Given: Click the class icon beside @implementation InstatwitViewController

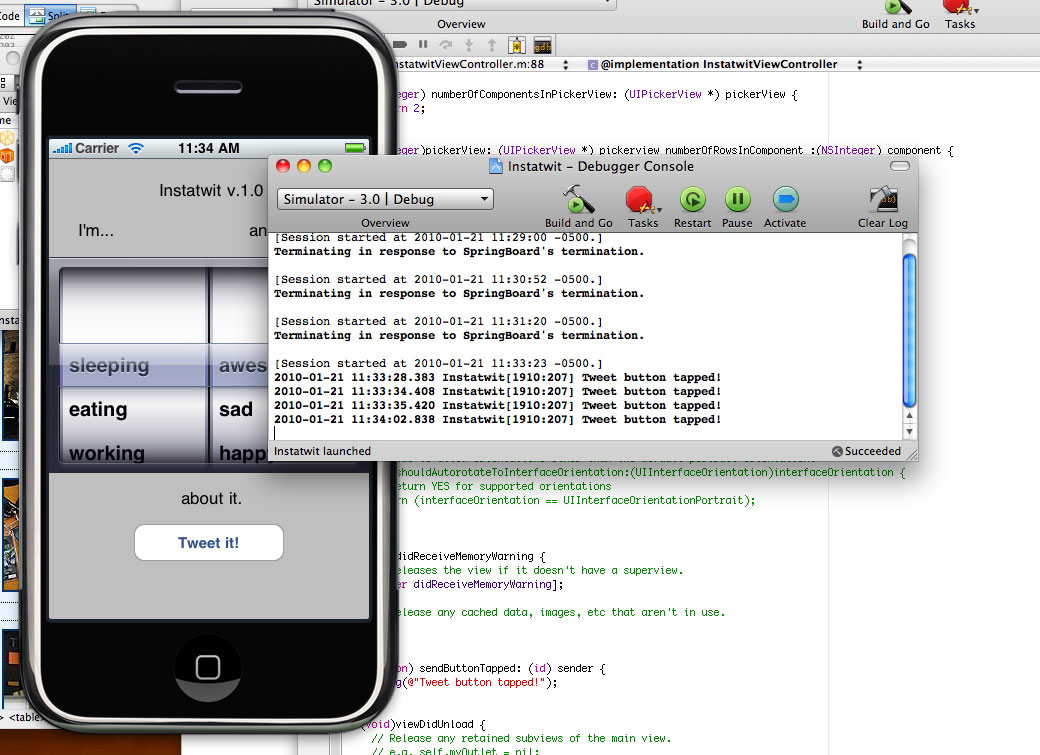Looking at the screenshot, I should click(593, 65).
